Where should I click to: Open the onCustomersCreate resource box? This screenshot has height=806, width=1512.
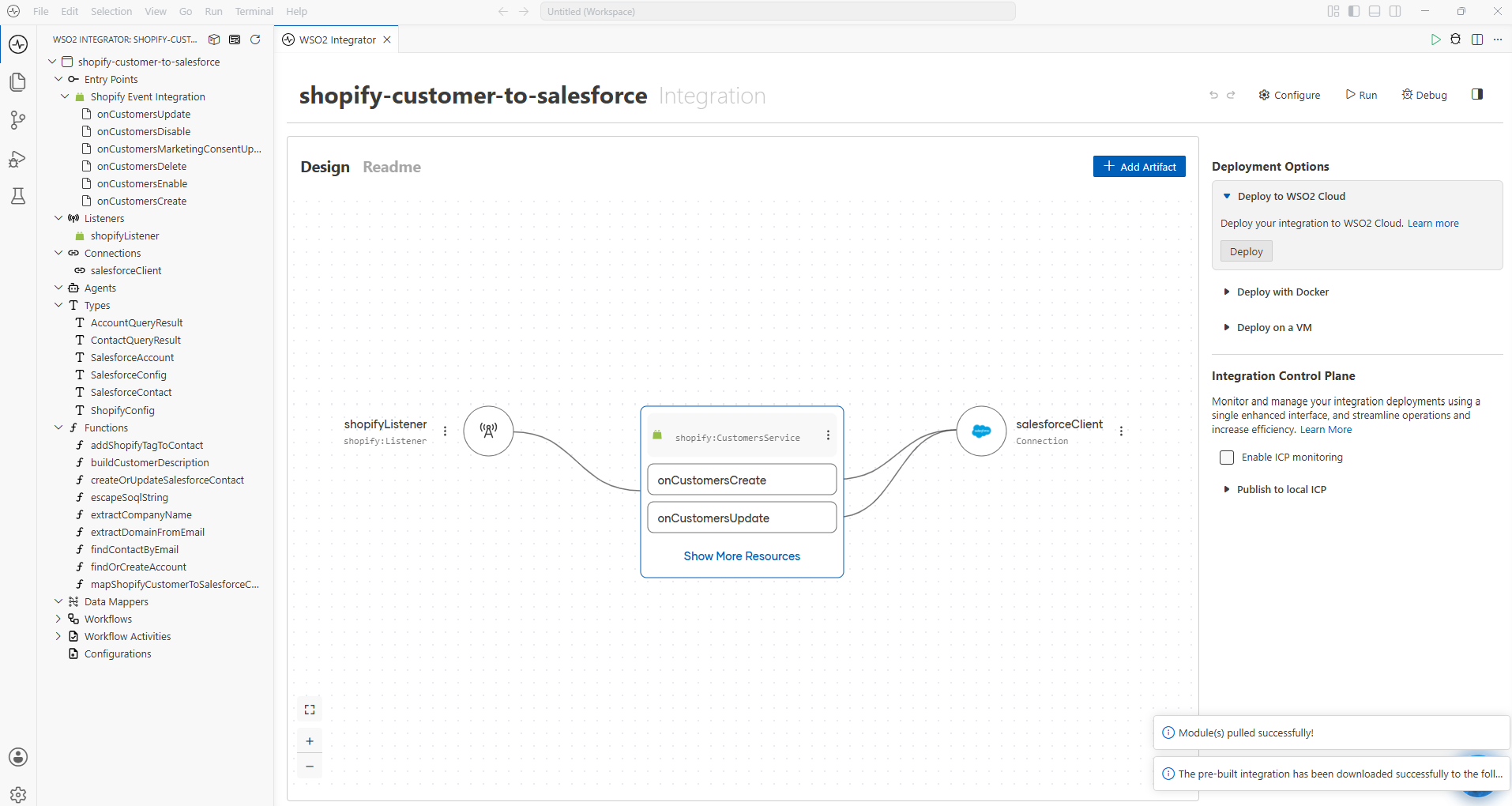[742, 480]
